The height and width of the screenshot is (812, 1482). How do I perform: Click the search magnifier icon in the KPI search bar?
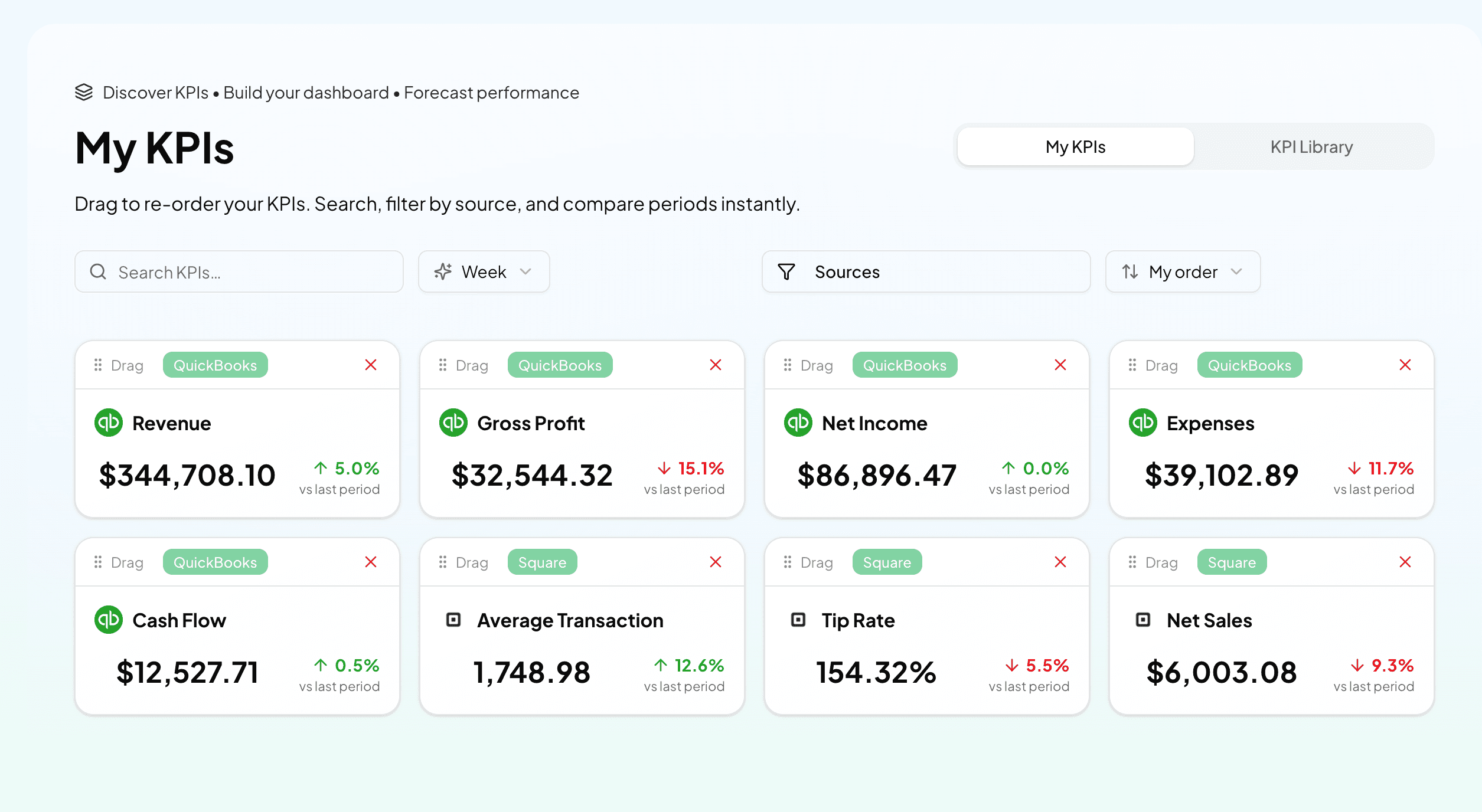pyautogui.click(x=99, y=271)
